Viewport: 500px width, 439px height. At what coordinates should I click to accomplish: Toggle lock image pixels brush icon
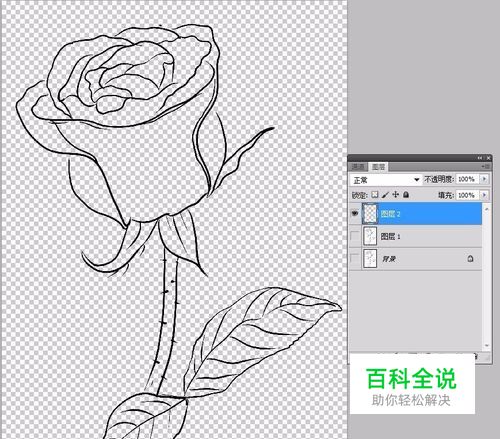[385, 194]
